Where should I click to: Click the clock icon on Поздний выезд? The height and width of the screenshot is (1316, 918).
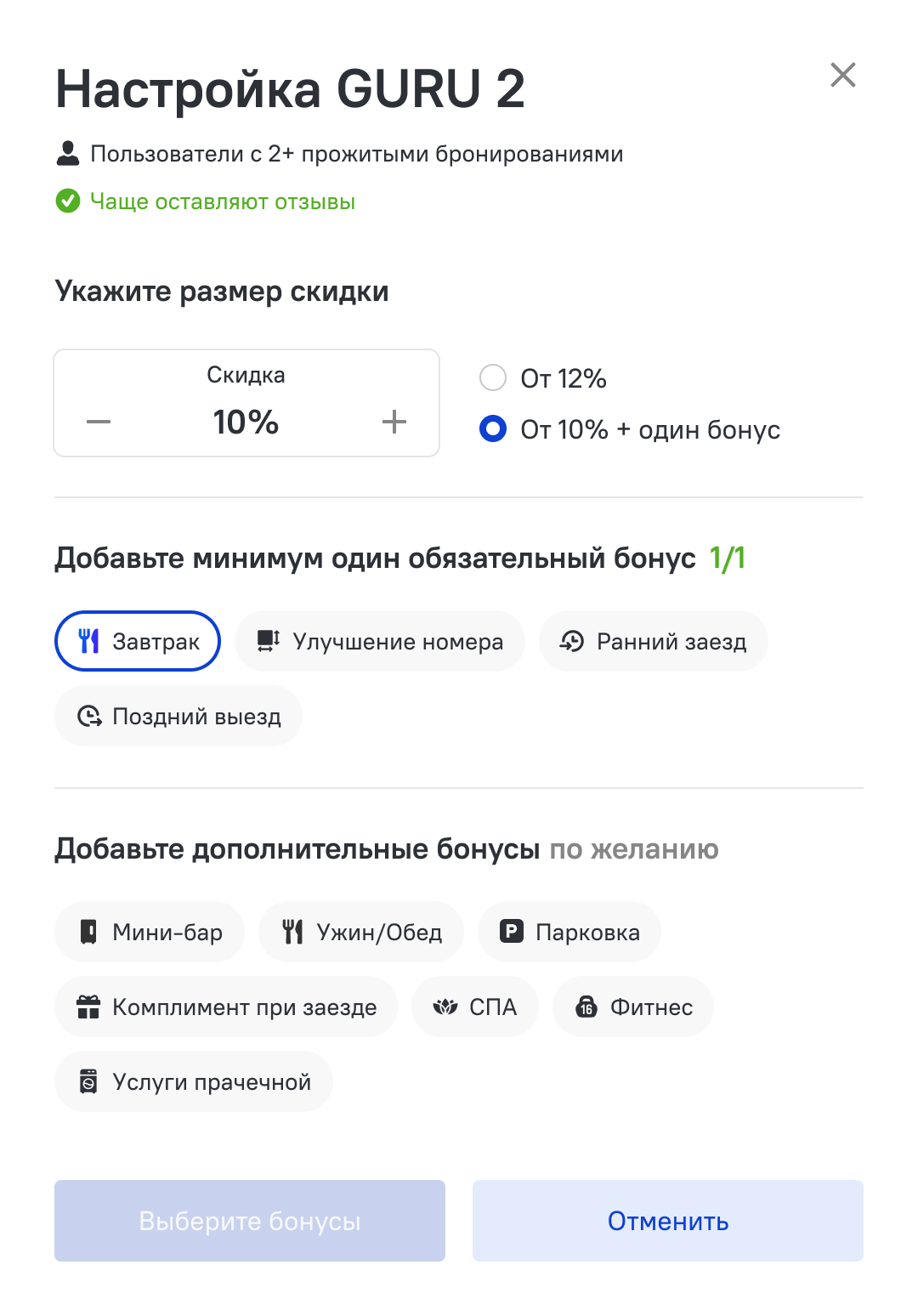click(x=89, y=716)
